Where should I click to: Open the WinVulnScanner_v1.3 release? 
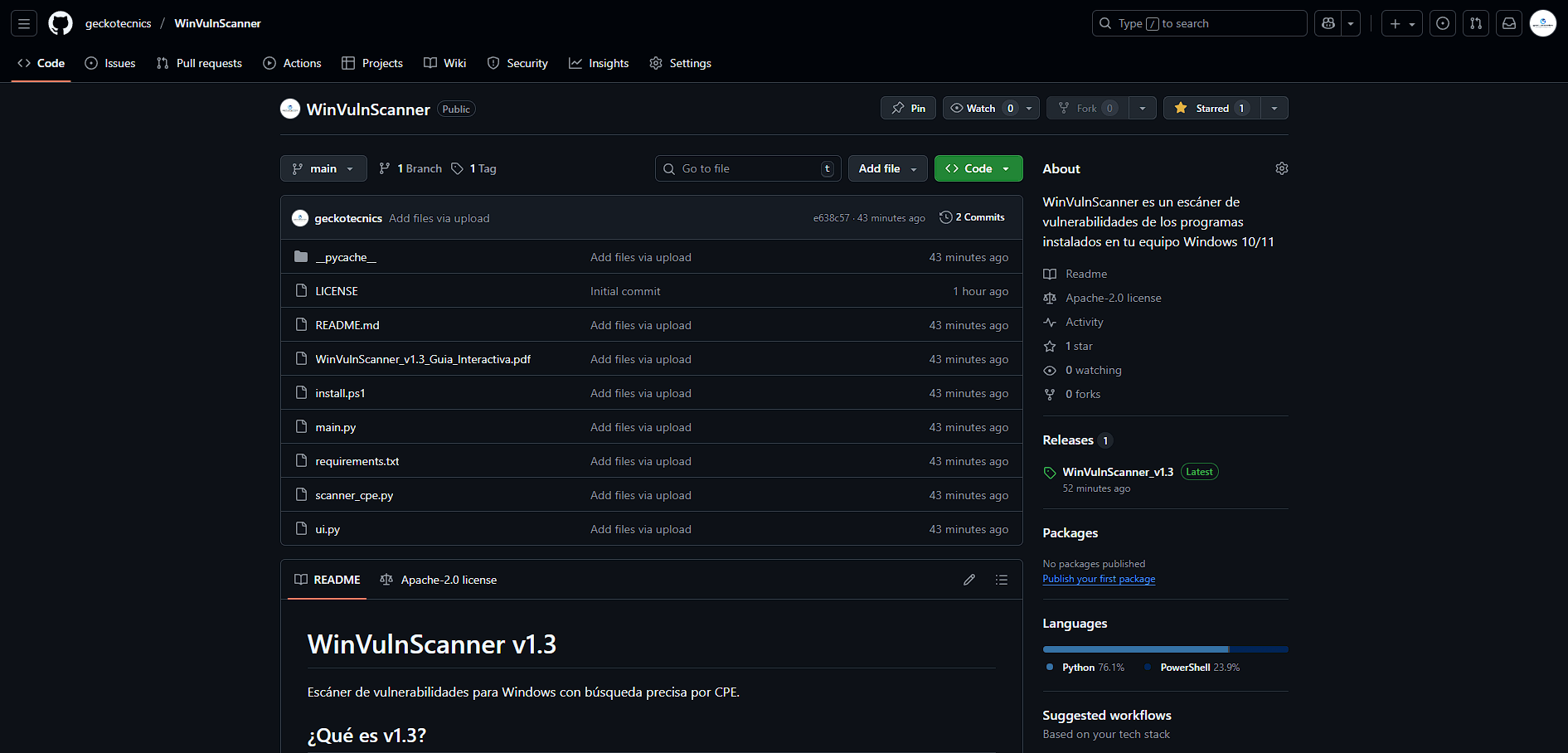tap(1118, 472)
